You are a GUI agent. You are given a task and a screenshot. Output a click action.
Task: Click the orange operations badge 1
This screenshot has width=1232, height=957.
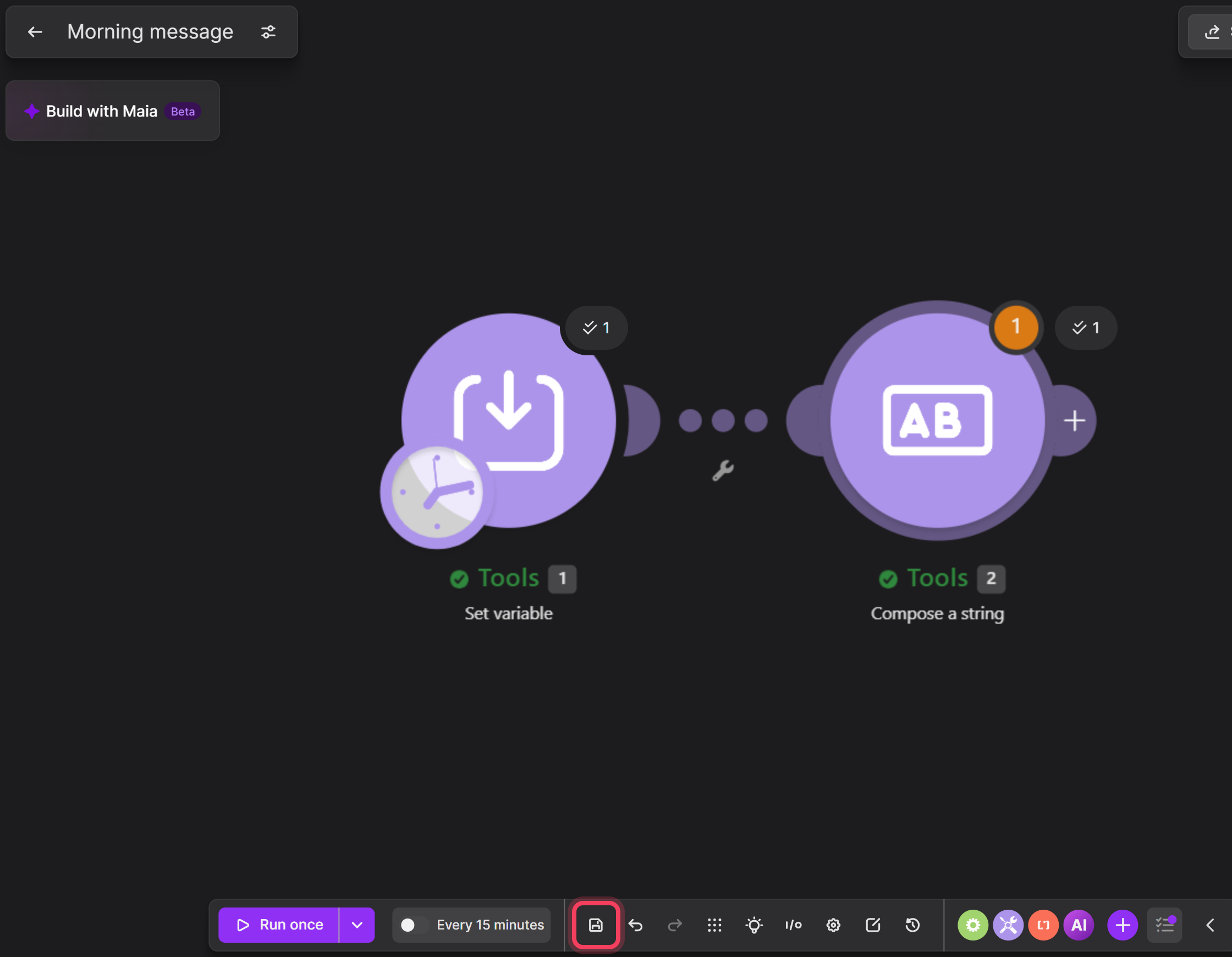[1016, 327]
